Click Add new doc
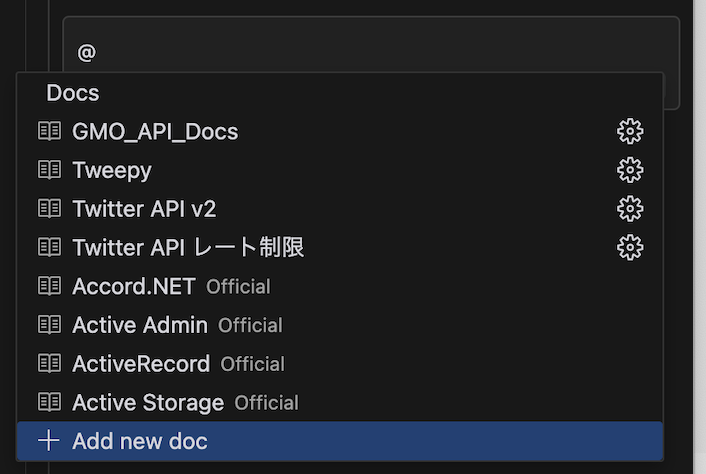The height and width of the screenshot is (474, 706). [340, 441]
